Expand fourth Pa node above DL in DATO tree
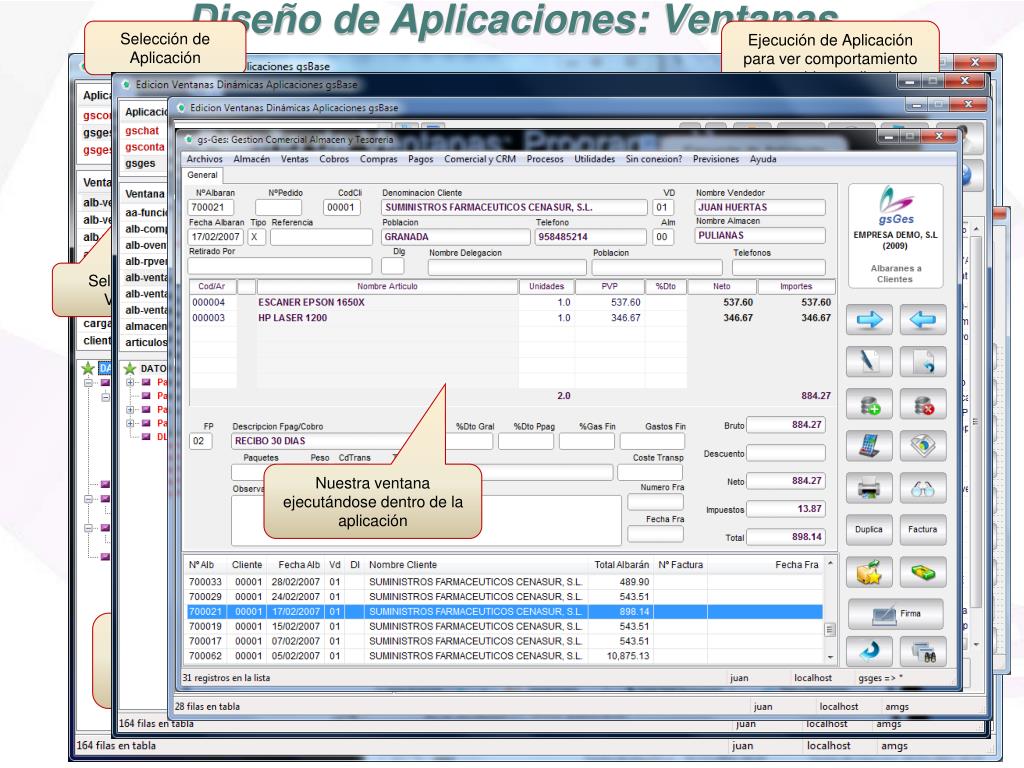Image resolution: width=1024 pixels, height=768 pixels. click(131, 423)
